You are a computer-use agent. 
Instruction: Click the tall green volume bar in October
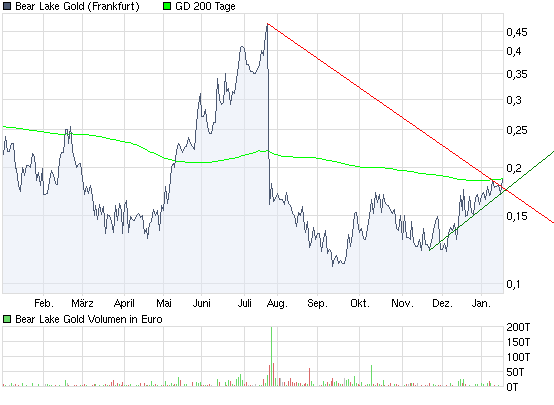point(371,375)
